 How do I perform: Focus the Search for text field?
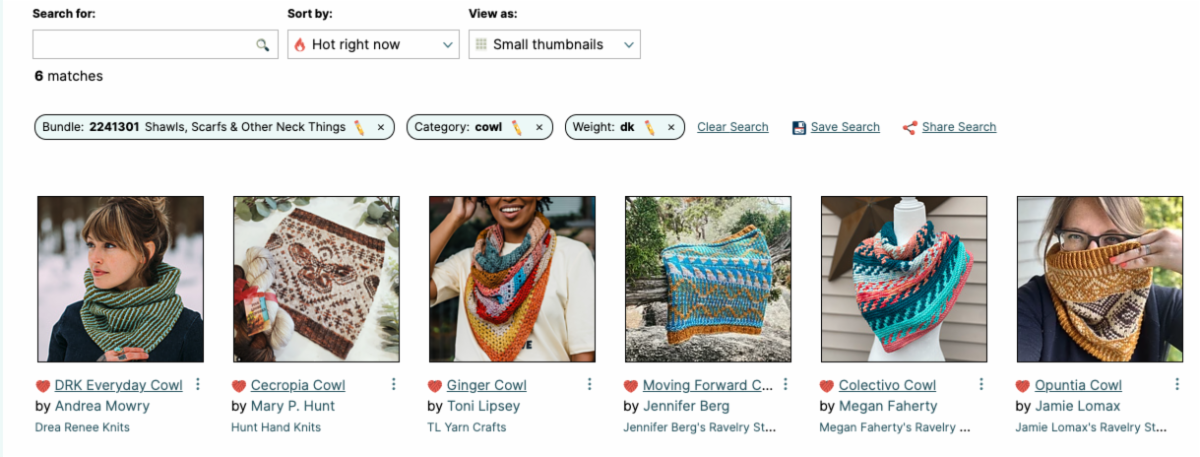(x=143, y=45)
